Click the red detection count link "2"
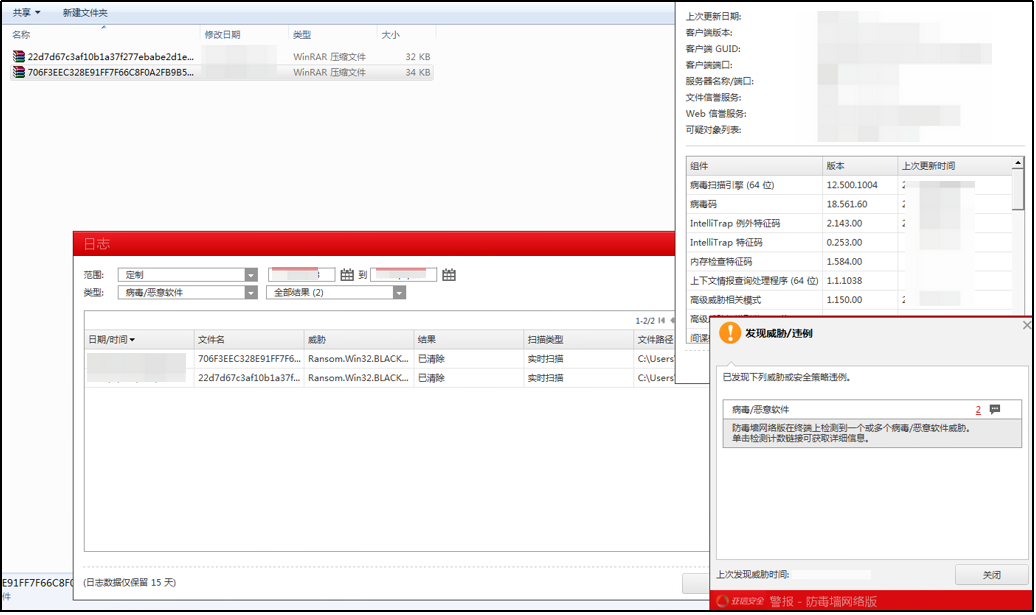This screenshot has height=615, width=1036. click(x=978, y=409)
